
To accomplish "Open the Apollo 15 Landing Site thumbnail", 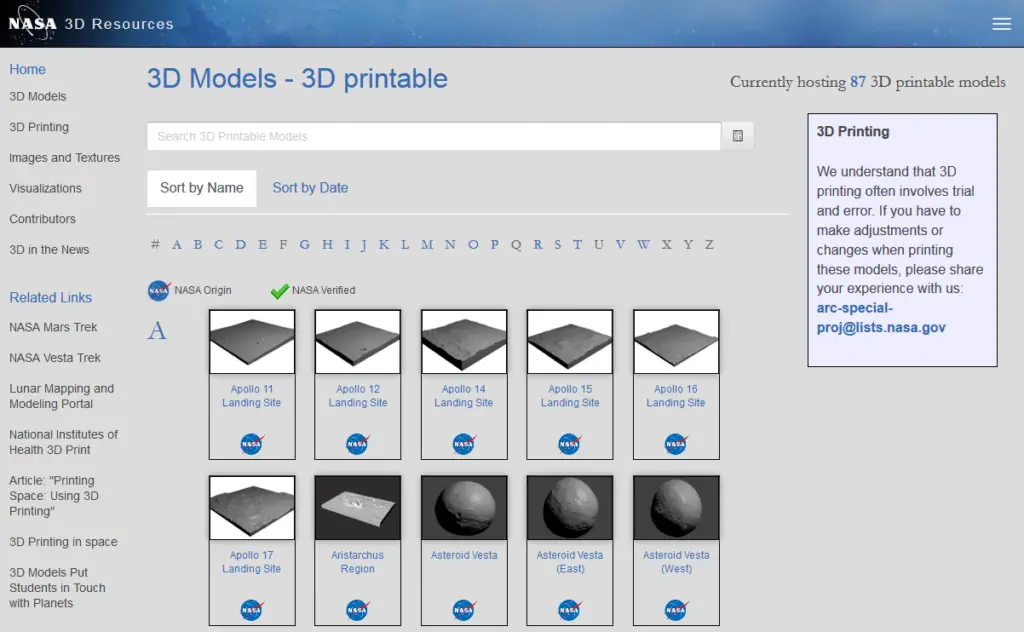I will click(x=569, y=341).
